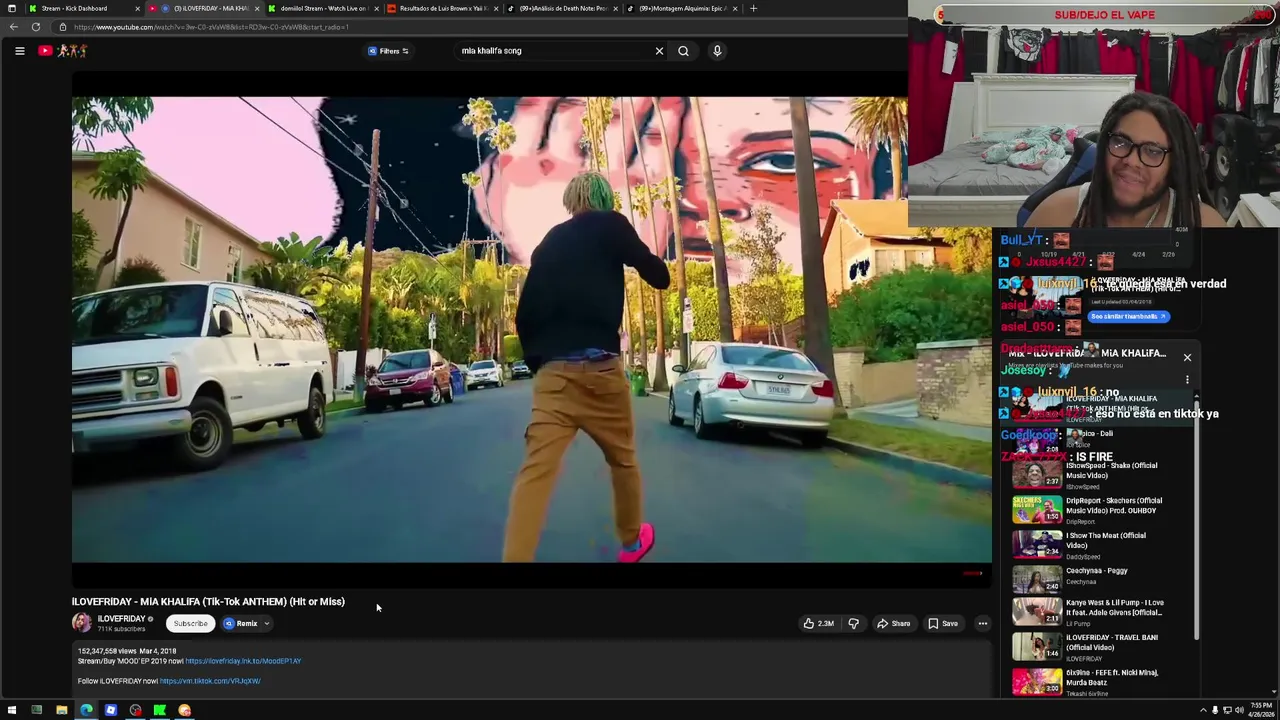
Task: Open File Explorer from taskbar
Action: click(x=61, y=710)
